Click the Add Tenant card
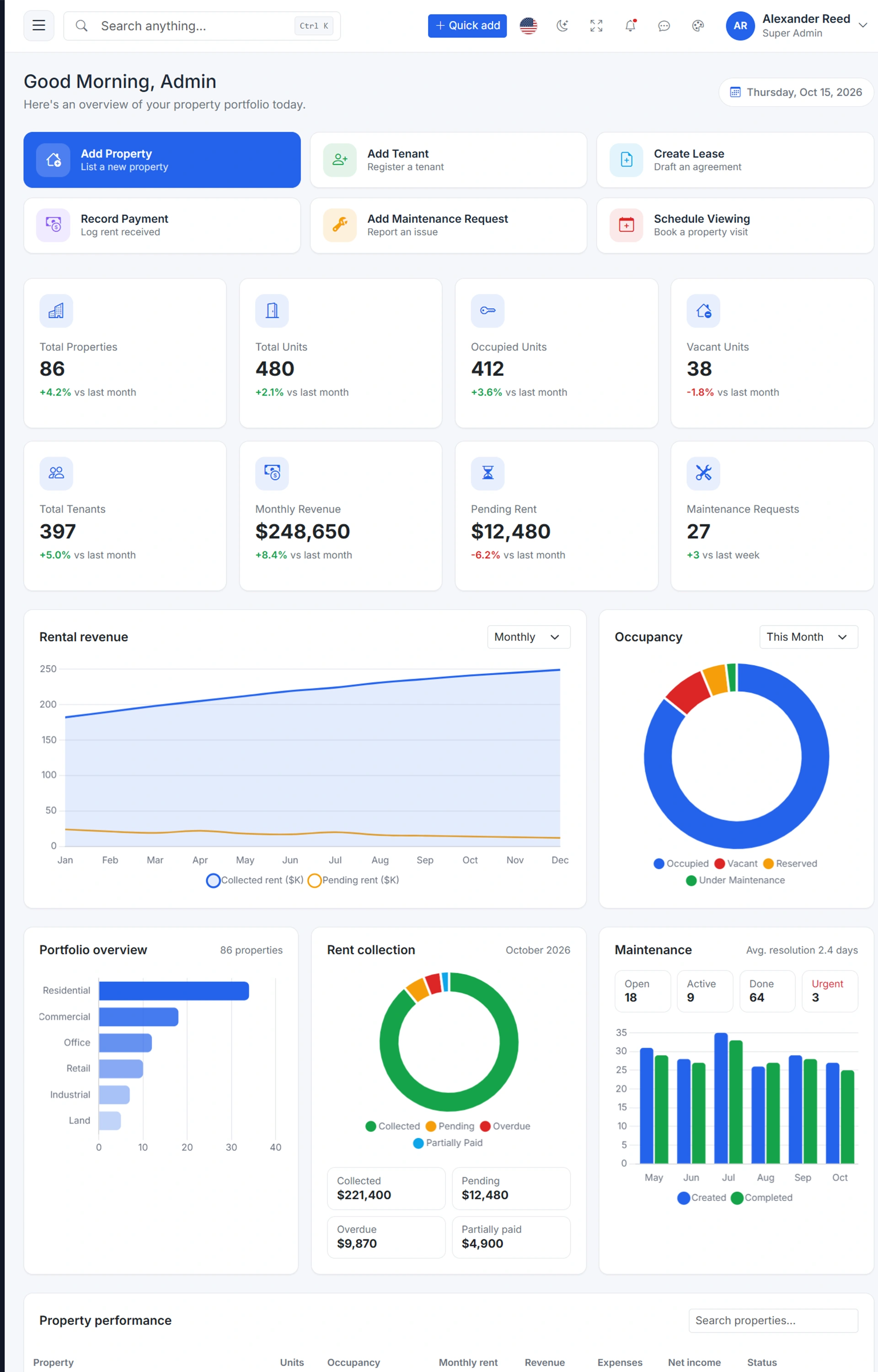Screen dimensions: 878x1372 [x=448, y=160]
